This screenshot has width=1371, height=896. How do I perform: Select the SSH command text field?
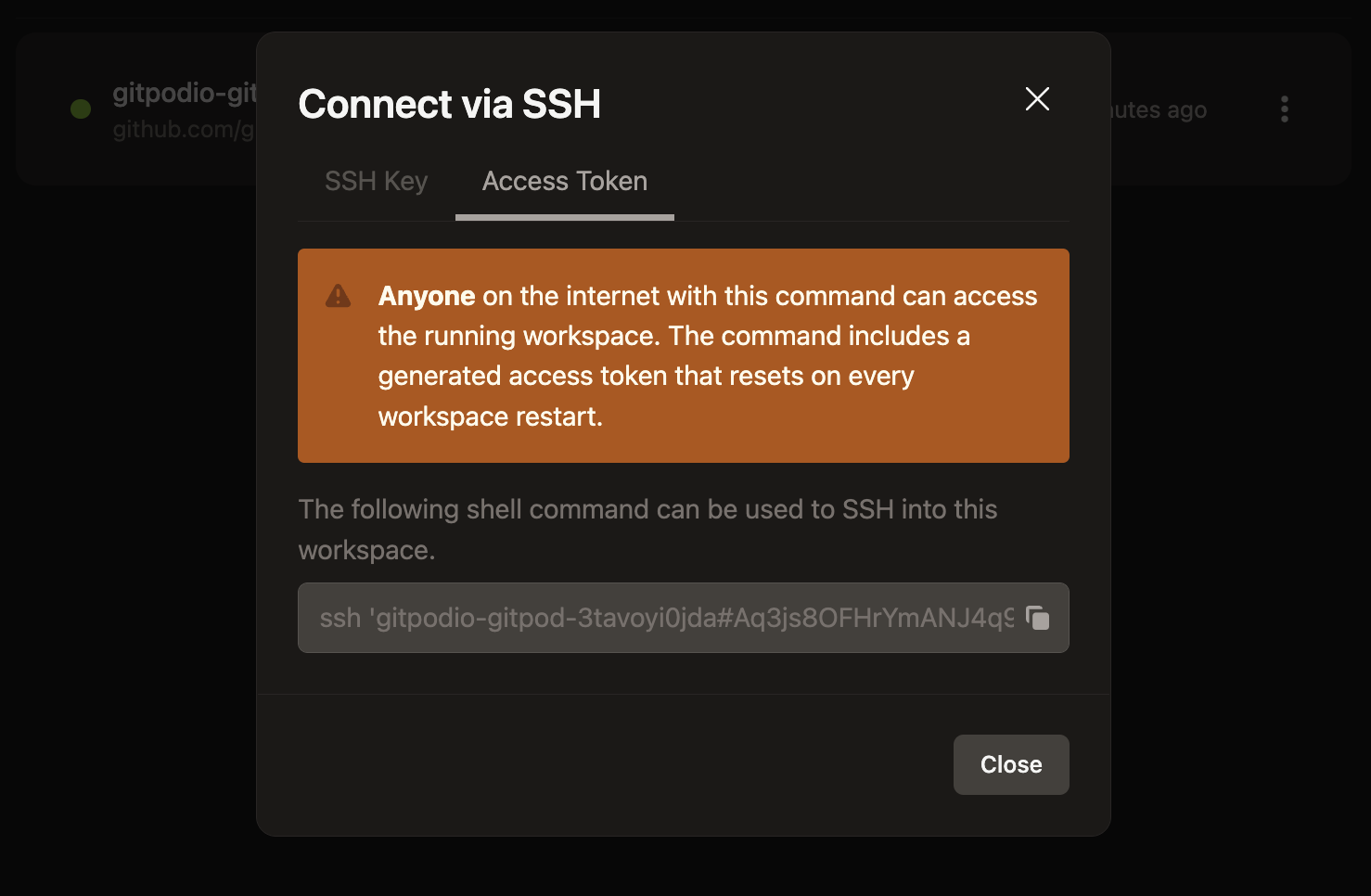point(649,618)
